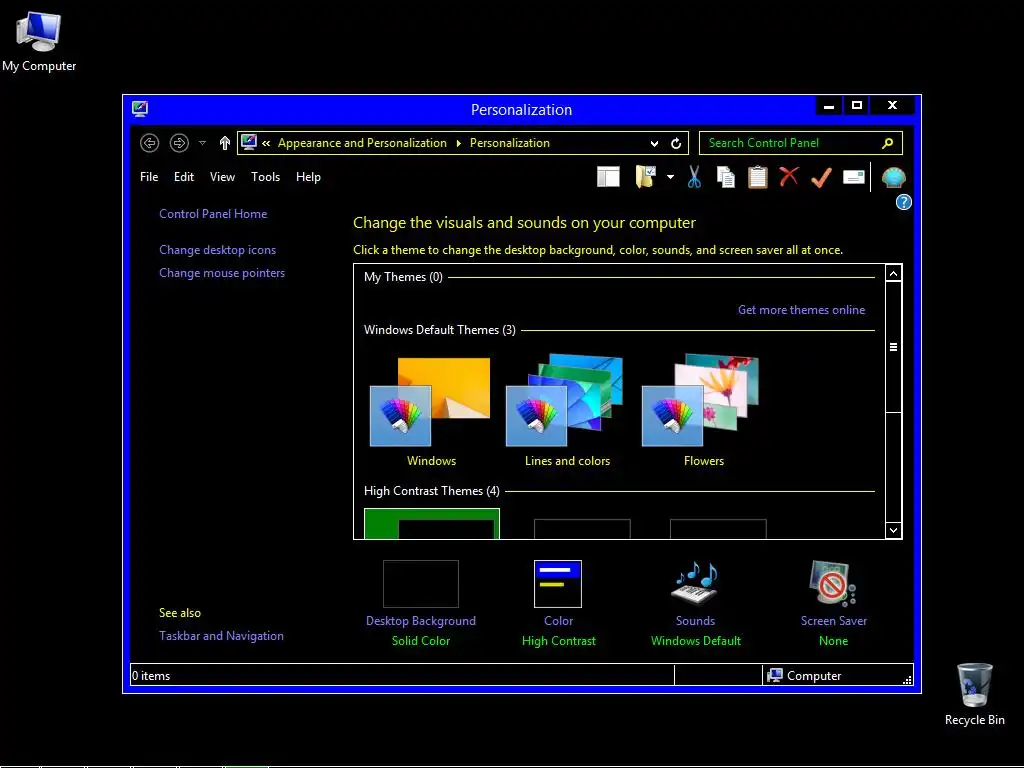The image size is (1024, 768).
Task: Click Appearance and Personalization breadcrumb
Action: tap(362, 143)
